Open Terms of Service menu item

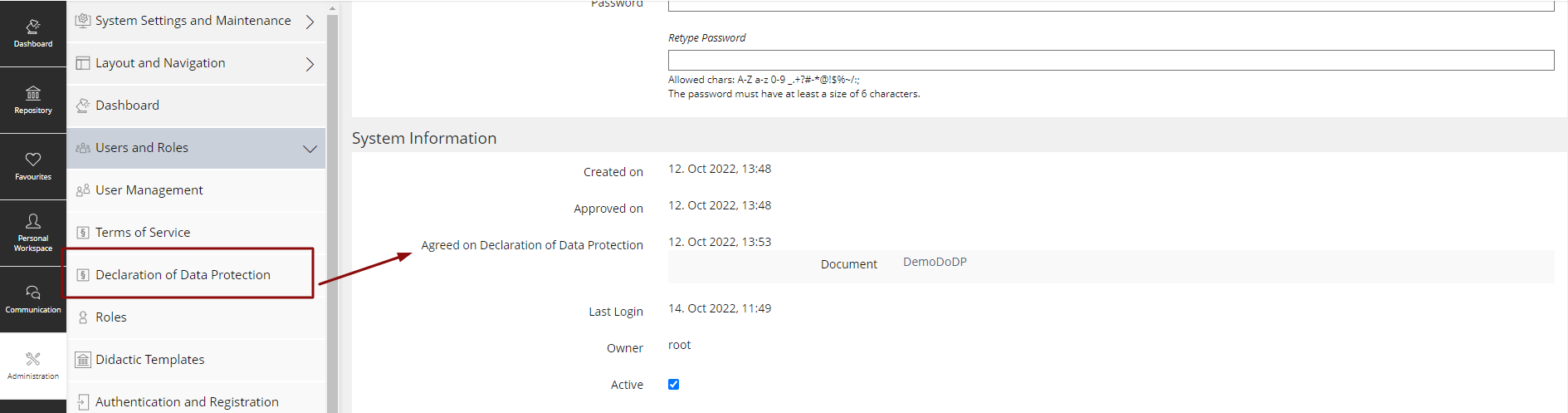143,233
